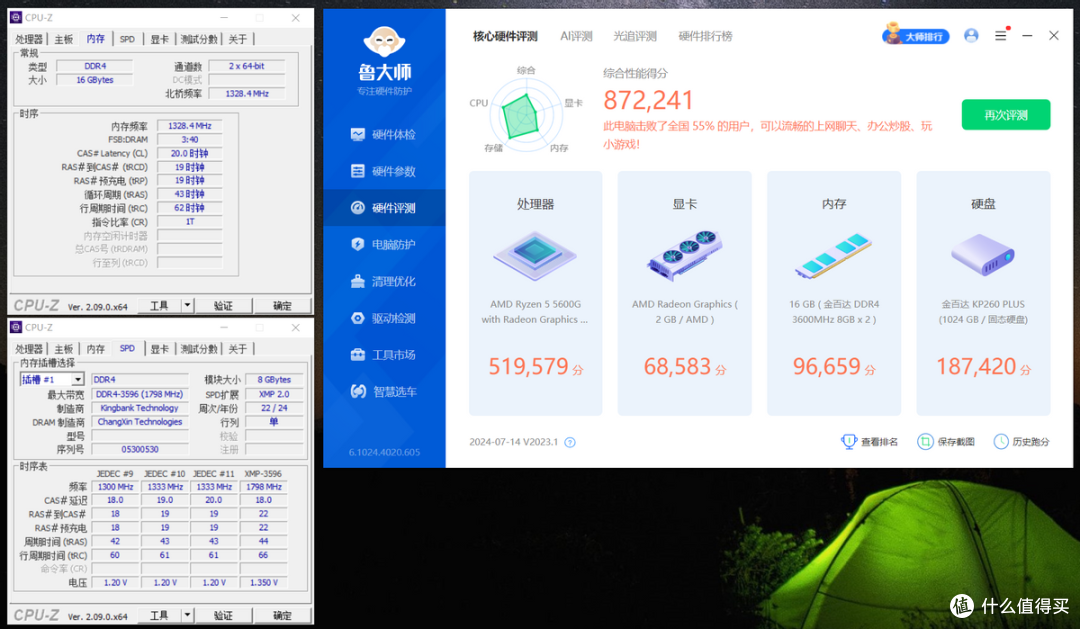
Task: Expand 工具 dropdown arrow in bottom CPU-Z
Action: coord(187,615)
